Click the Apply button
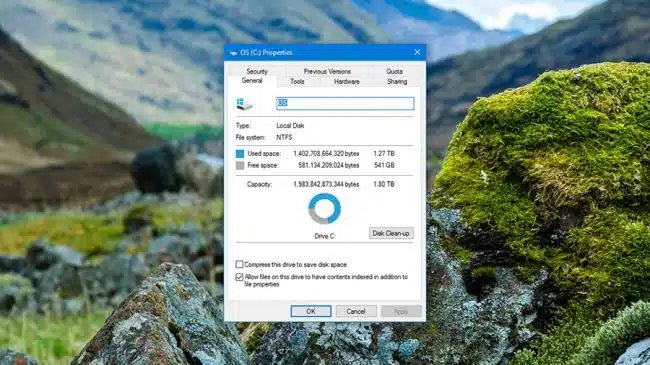The width and height of the screenshot is (650, 365). [x=401, y=311]
